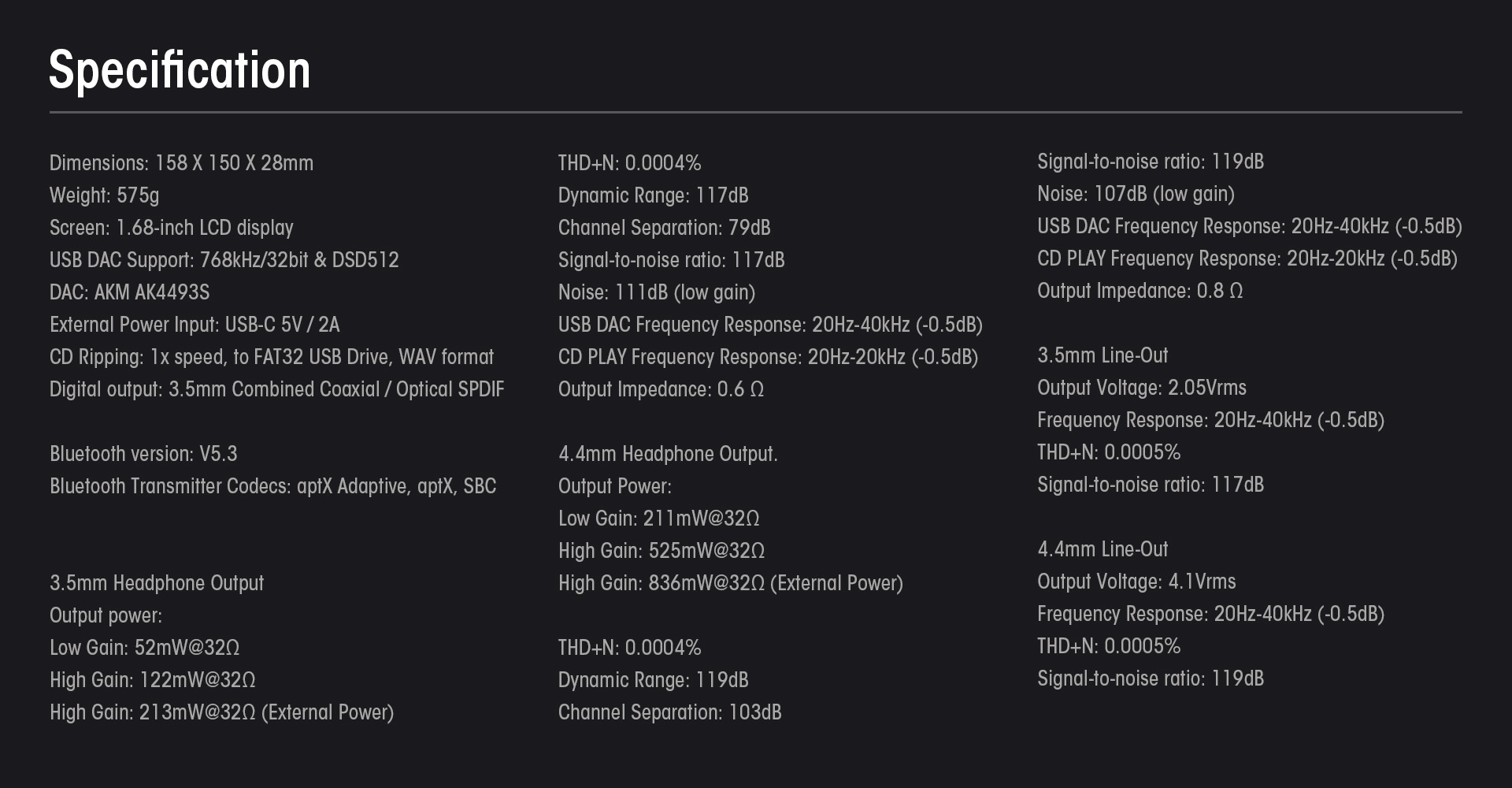Click High Gain 836mW External Power line
Viewport: 1512px width, 788px height.
[x=730, y=583]
